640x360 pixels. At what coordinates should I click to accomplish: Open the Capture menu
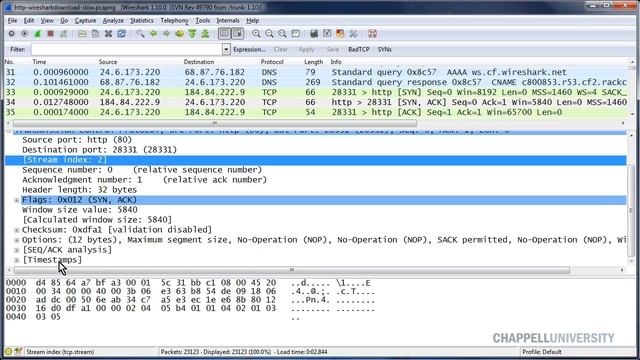85,20
